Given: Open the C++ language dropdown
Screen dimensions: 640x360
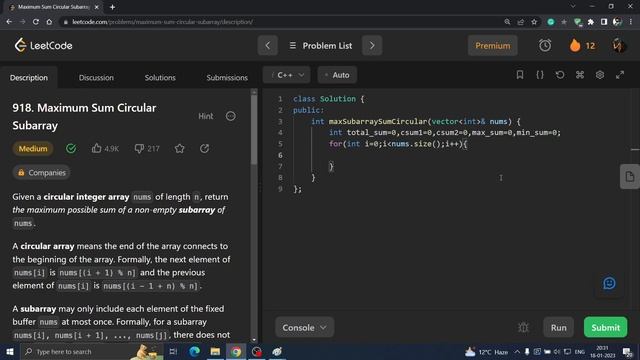Looking at the screenshot, I should (287, 75).
